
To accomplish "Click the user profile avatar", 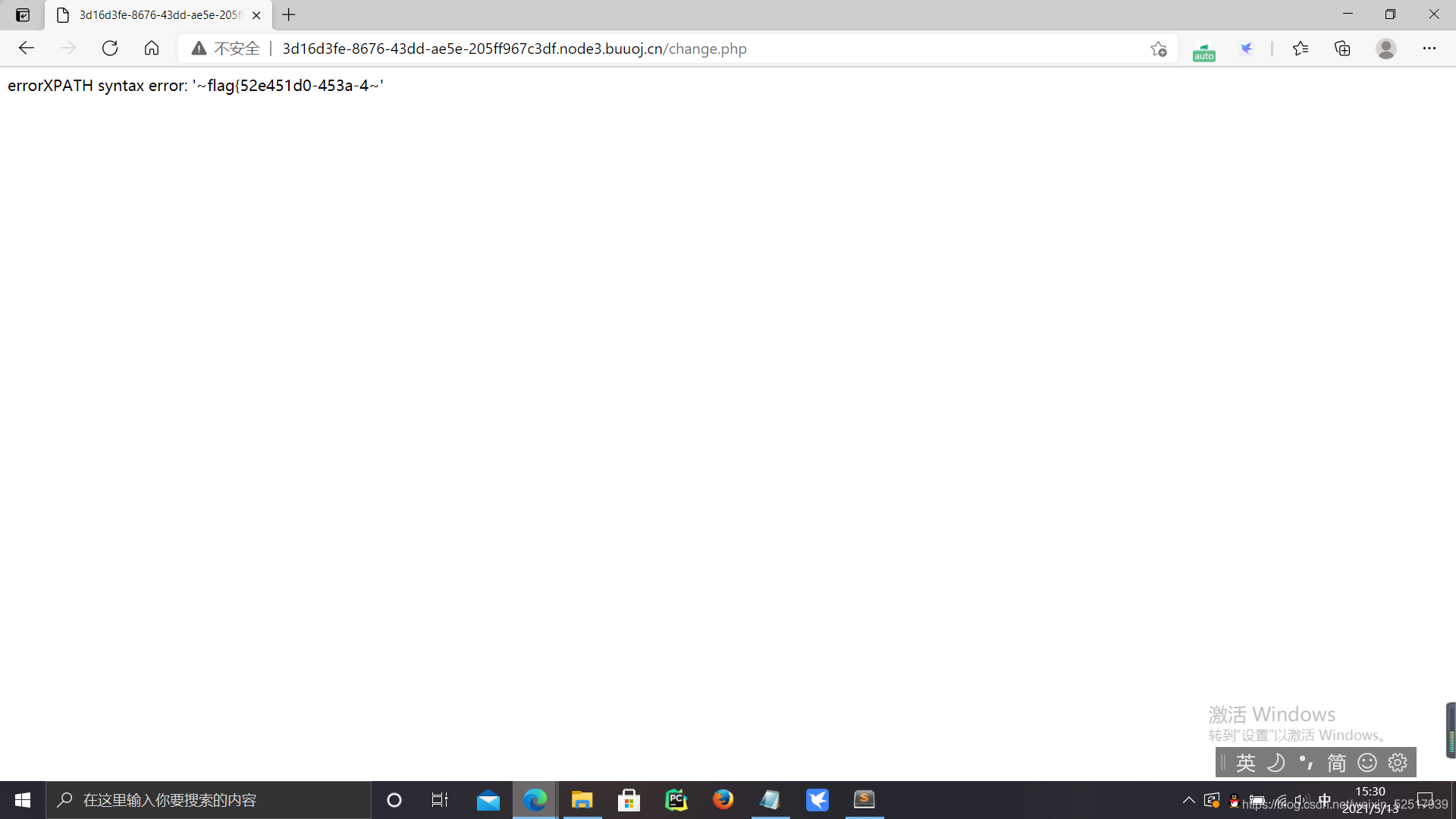I will tap(1386, 49).
